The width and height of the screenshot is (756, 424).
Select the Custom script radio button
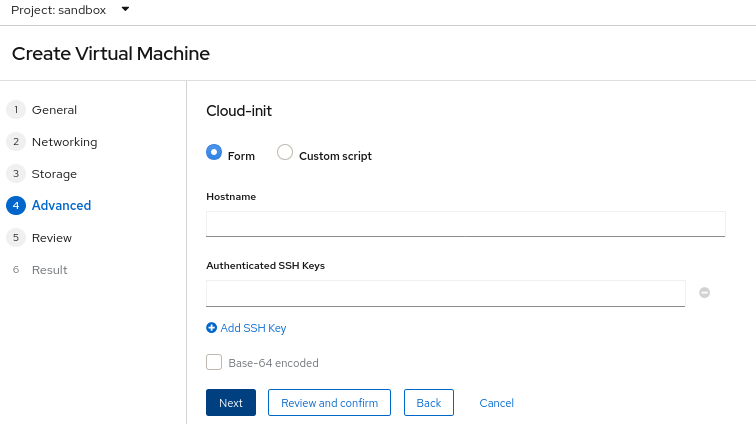(x=285, y=153)
